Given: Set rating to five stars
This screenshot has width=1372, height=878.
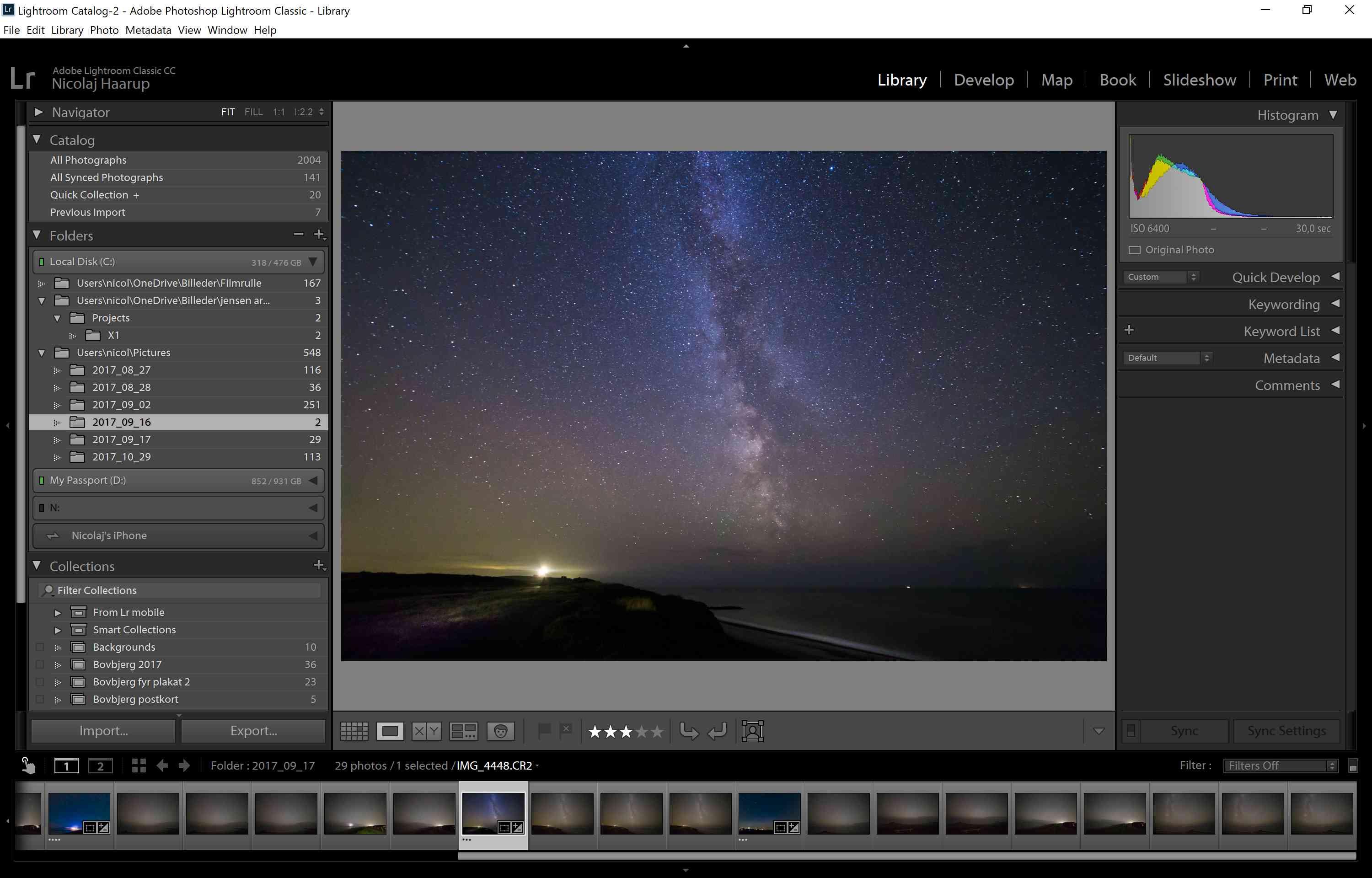Looking at the screenshot, I should pos(657,732).
